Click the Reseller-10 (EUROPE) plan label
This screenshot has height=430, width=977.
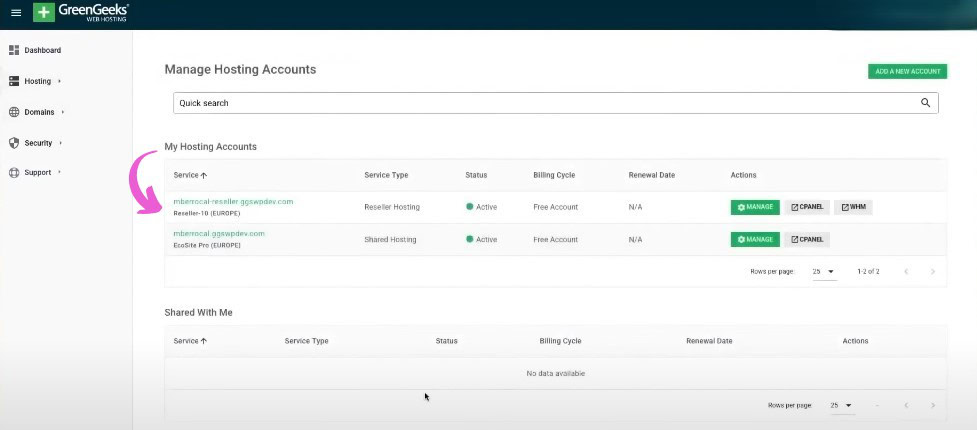click(x=207, y=213)
